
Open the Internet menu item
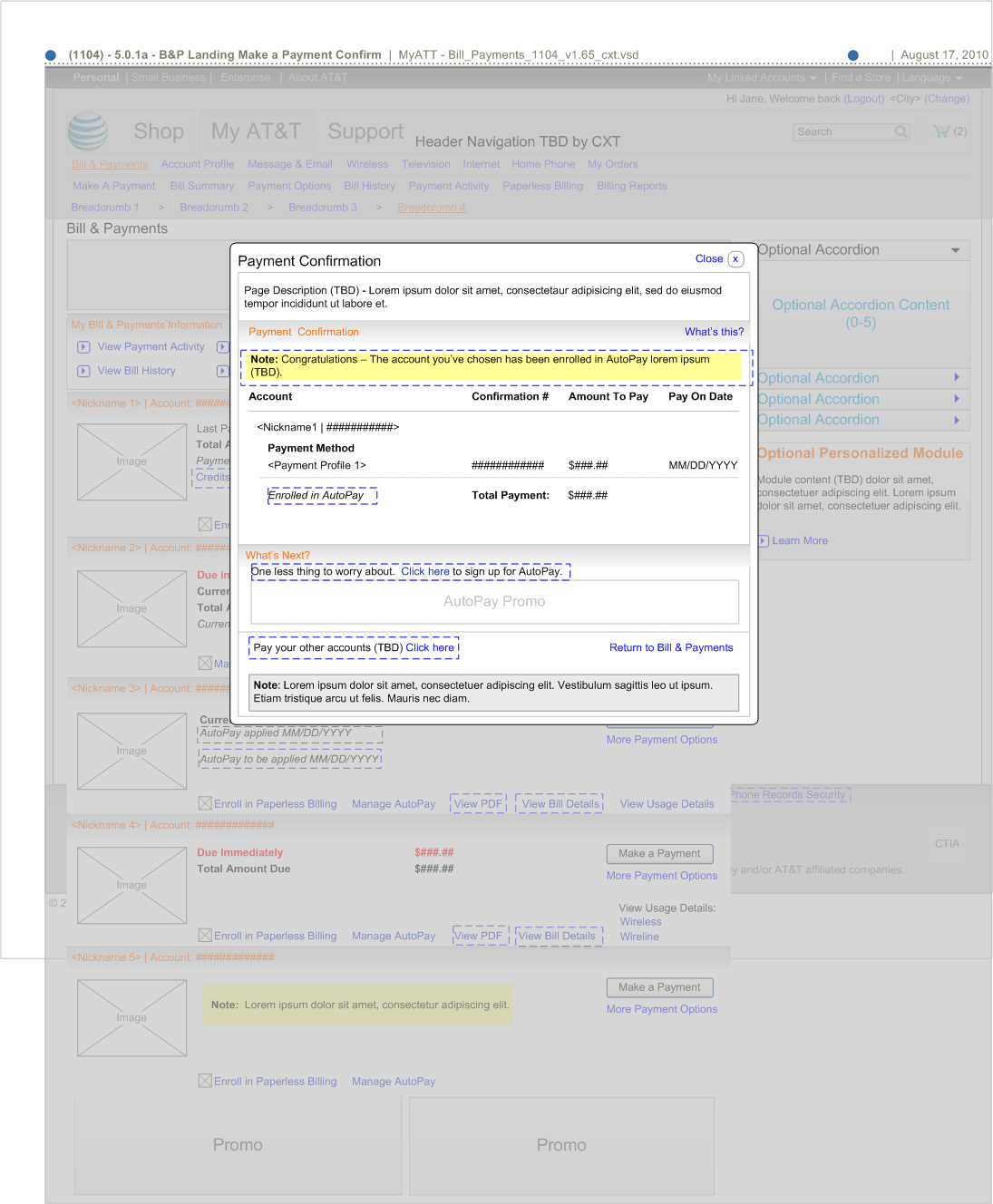tap(482, 164)
